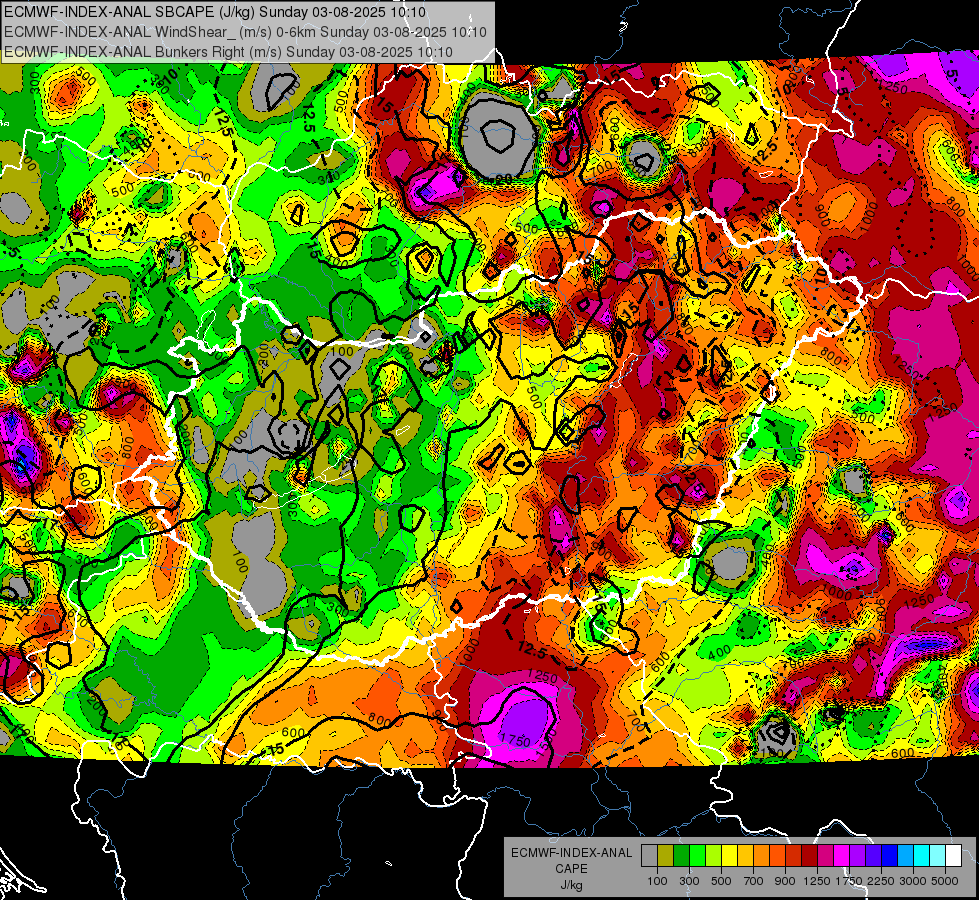Select the sky blue swatch left of 3000
The image size is (979, 900).
pos(905,855)
